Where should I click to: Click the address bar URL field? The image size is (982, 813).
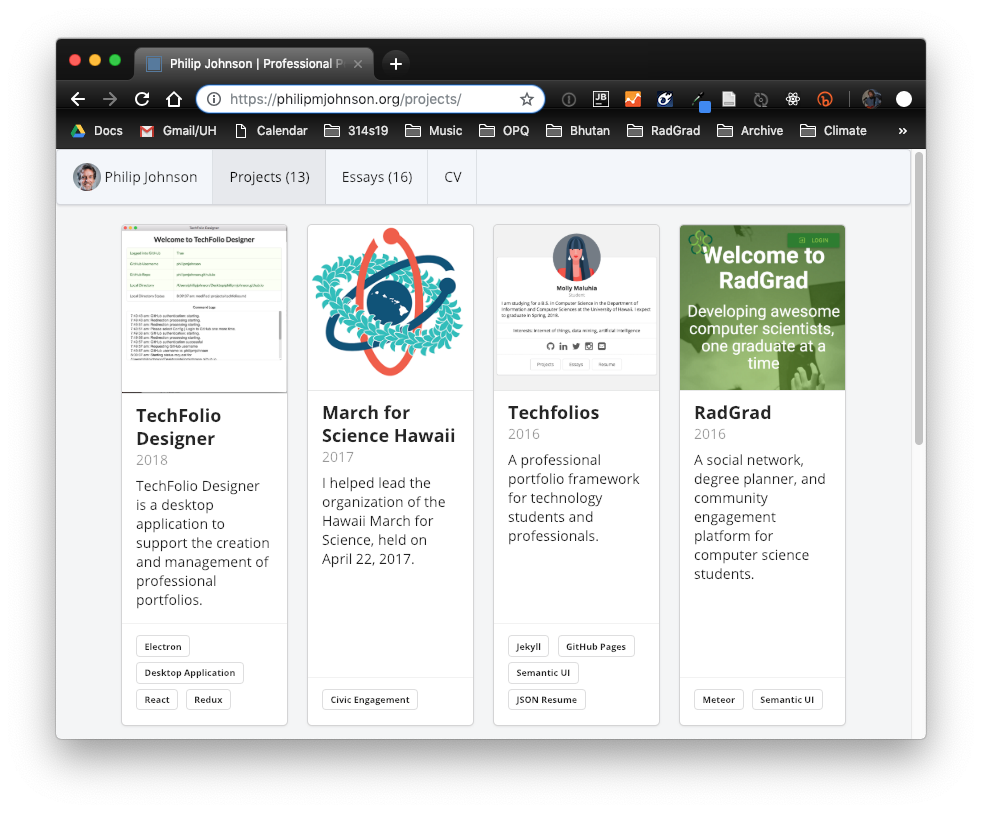click(370, 99)
